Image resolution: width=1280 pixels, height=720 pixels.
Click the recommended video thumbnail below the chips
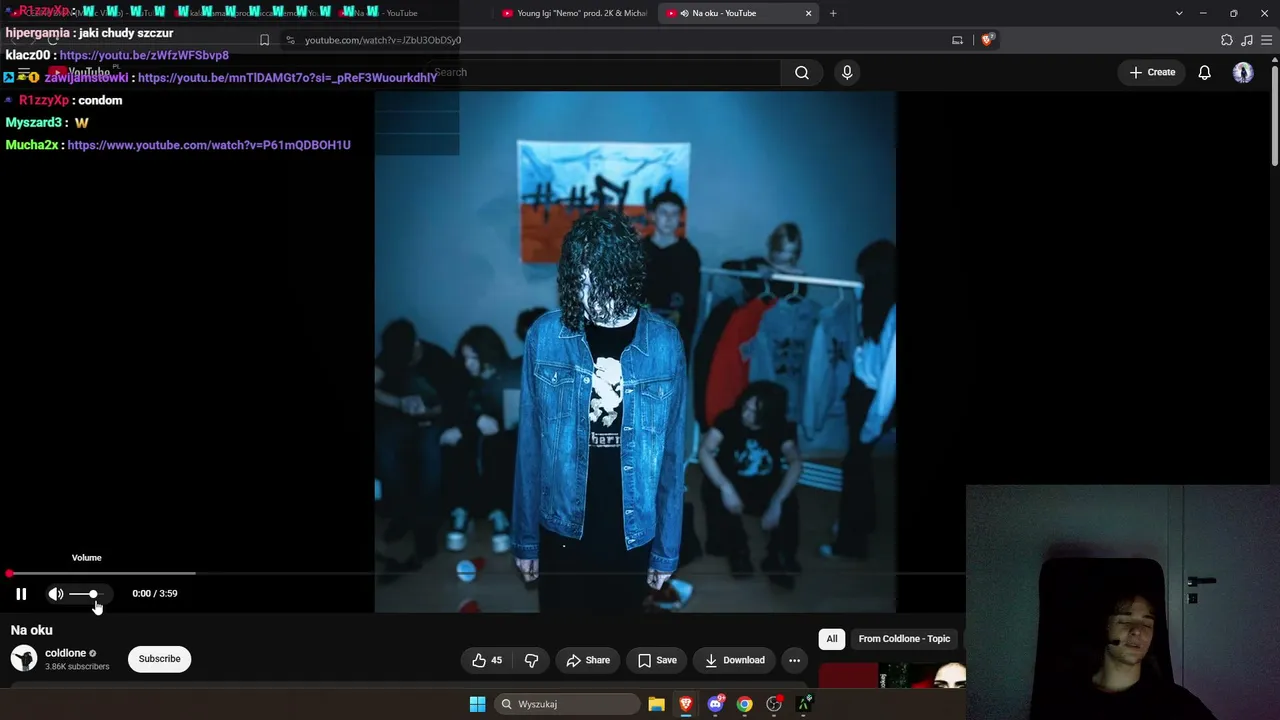pyautogui.click(x=892, y=676)
